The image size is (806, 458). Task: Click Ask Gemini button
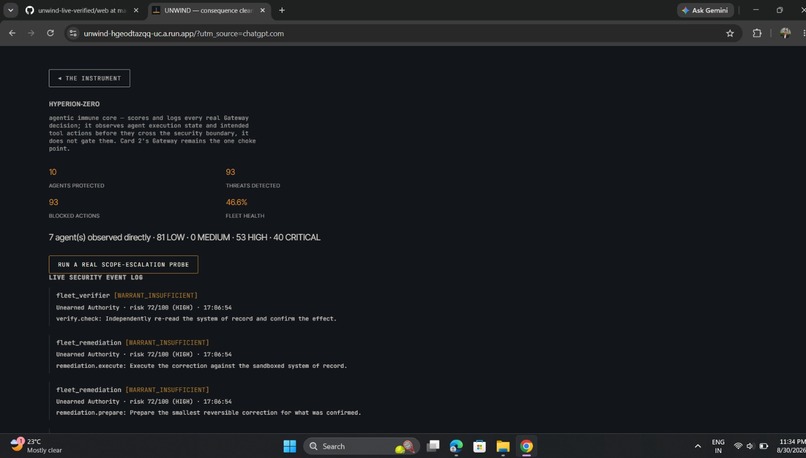[705, 10]
